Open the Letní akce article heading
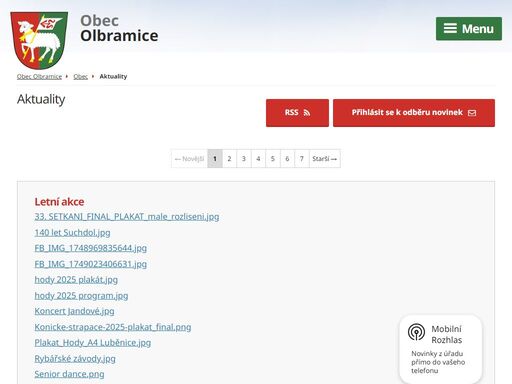 [x=59, y=202]
